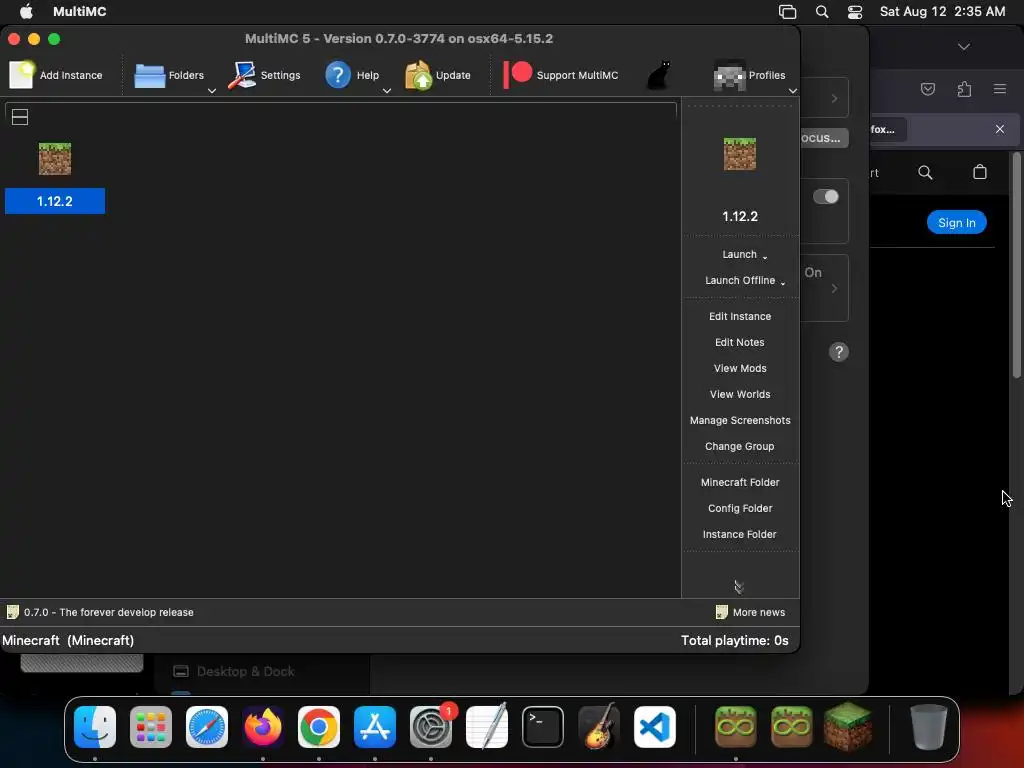Image resolution: width=1024 pixels, height=768 pixels.
Task: Open Spotlight search in menu bar
Action: [x=822, y=12]
